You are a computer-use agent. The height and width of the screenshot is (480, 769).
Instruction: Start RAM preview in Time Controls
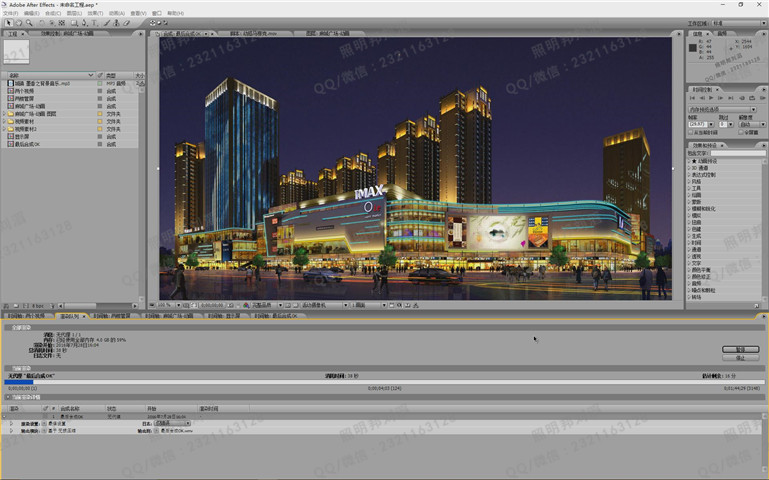tap(762, 98)
